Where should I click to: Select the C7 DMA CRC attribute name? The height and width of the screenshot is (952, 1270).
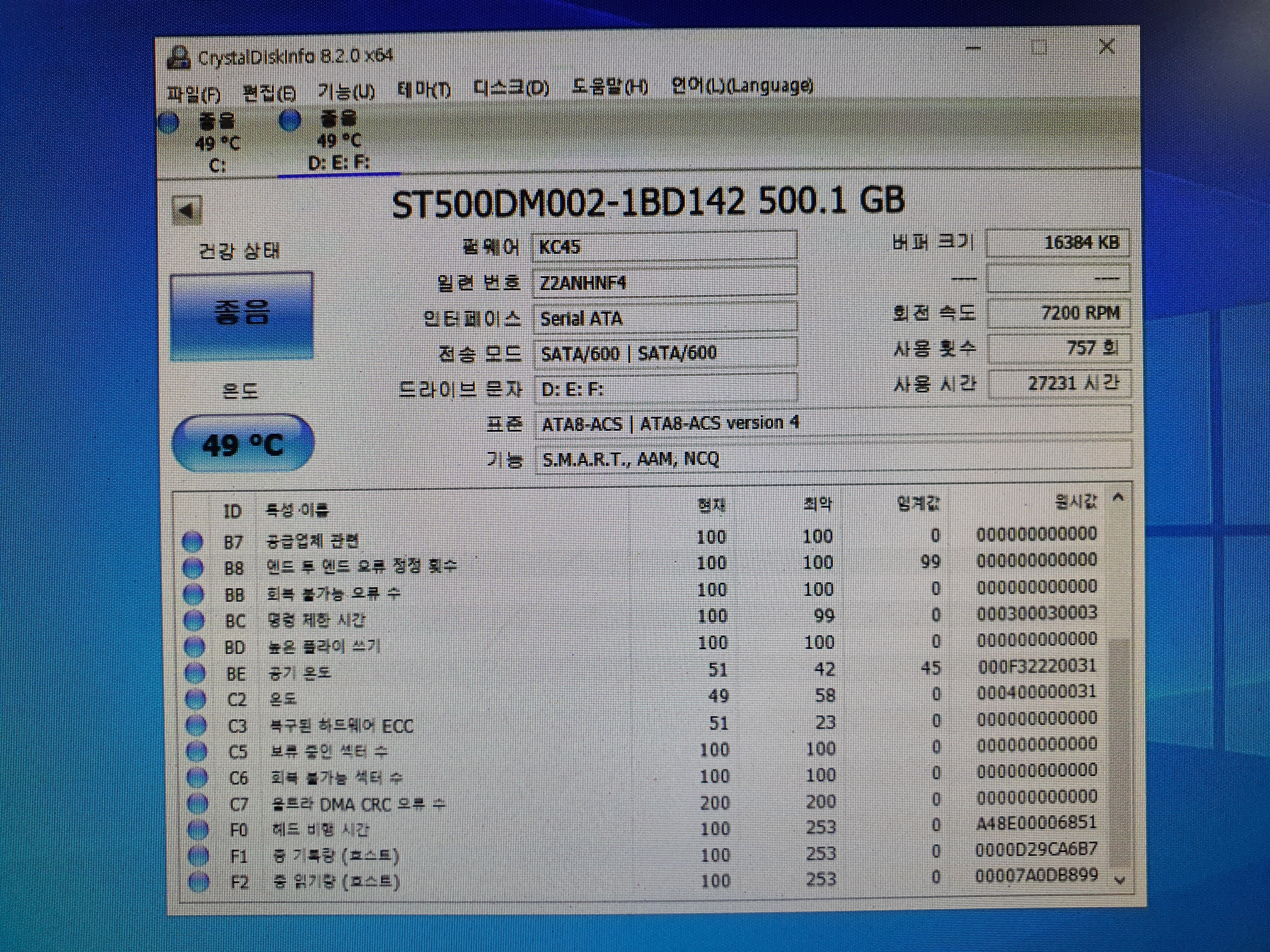point(358,805)
